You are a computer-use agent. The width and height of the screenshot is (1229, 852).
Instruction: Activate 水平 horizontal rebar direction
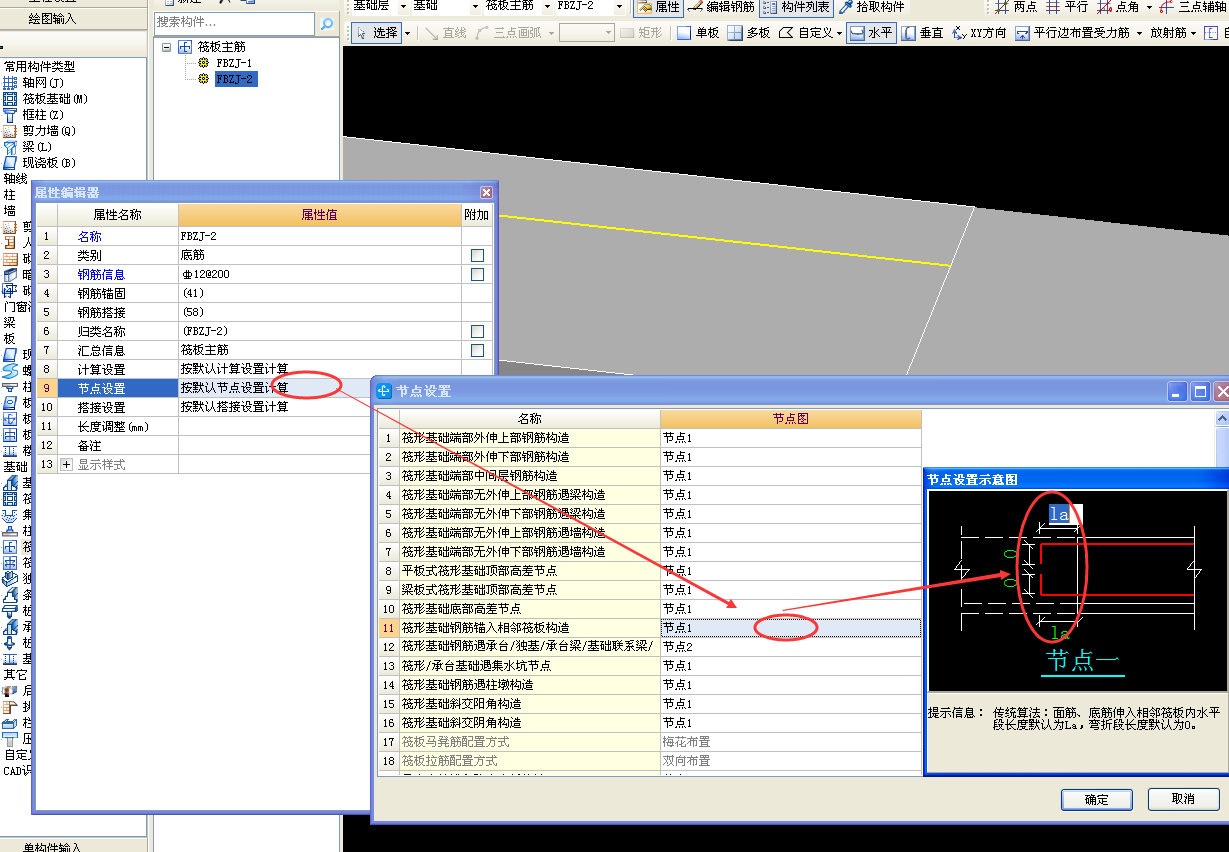[x=870, y=32]
